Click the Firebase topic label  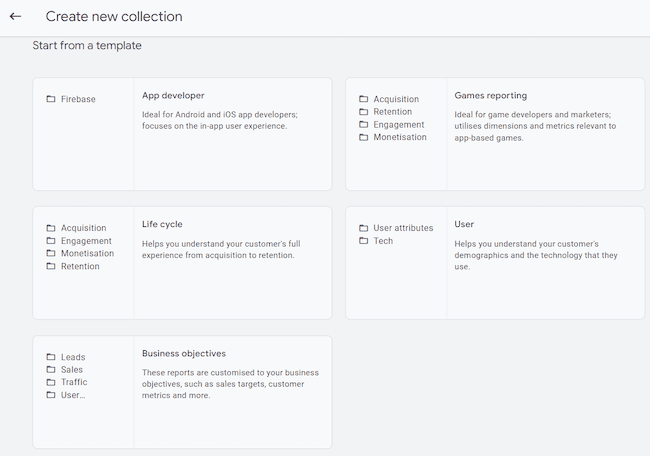[78, 99]
